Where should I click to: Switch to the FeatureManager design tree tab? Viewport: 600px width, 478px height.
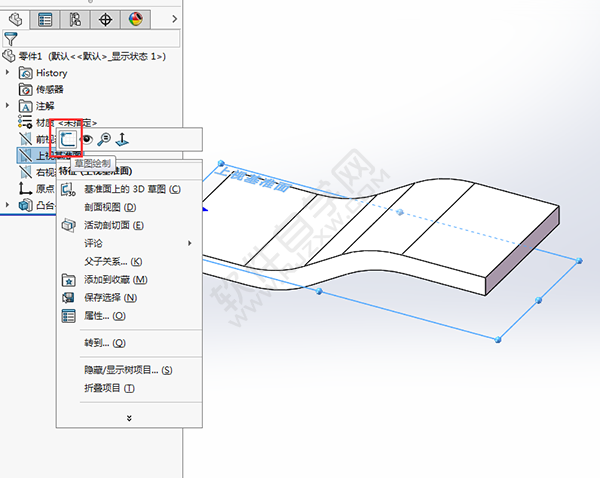(x=15, y=18)
